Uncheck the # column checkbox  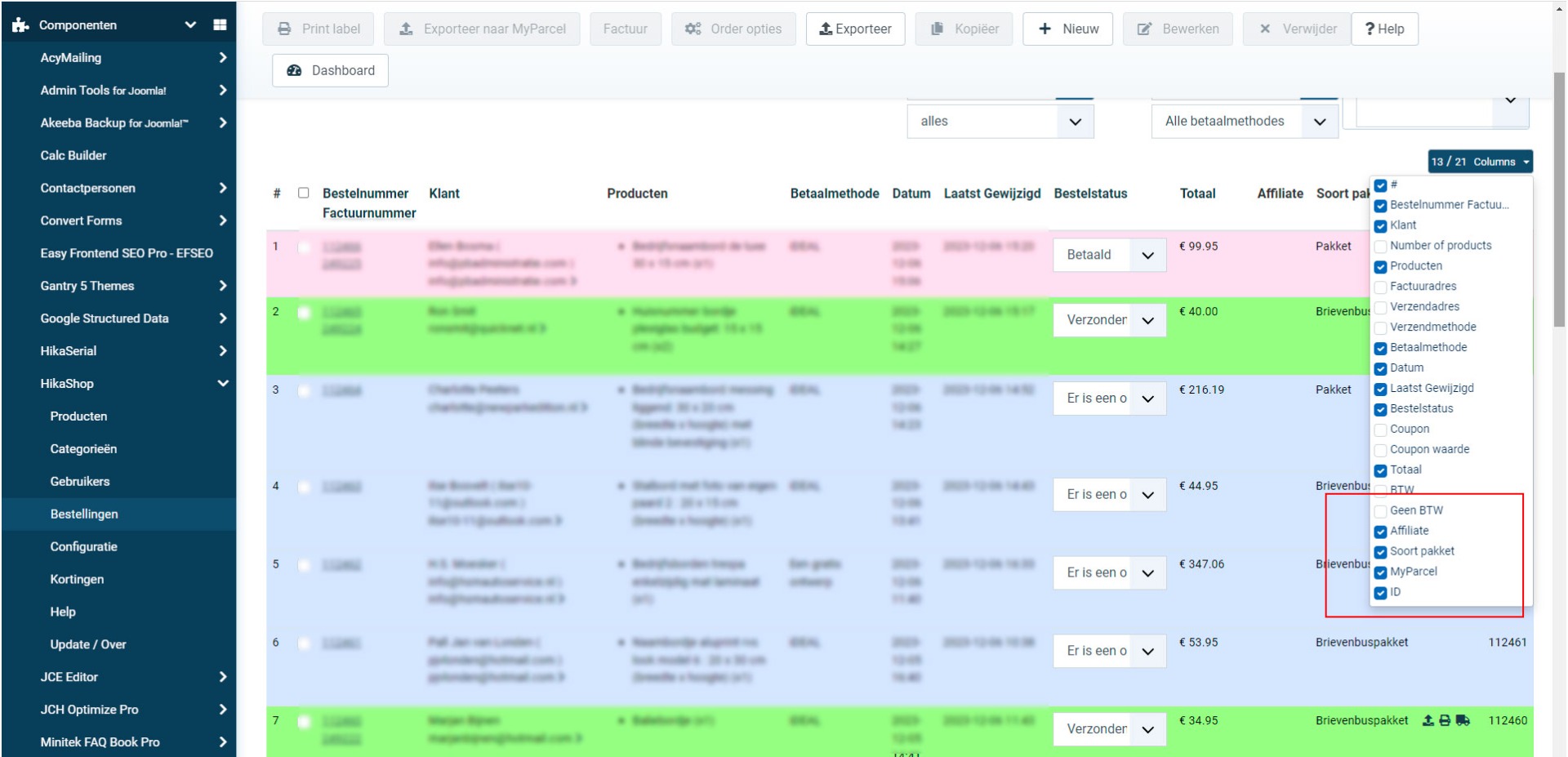pos(1380,185)
